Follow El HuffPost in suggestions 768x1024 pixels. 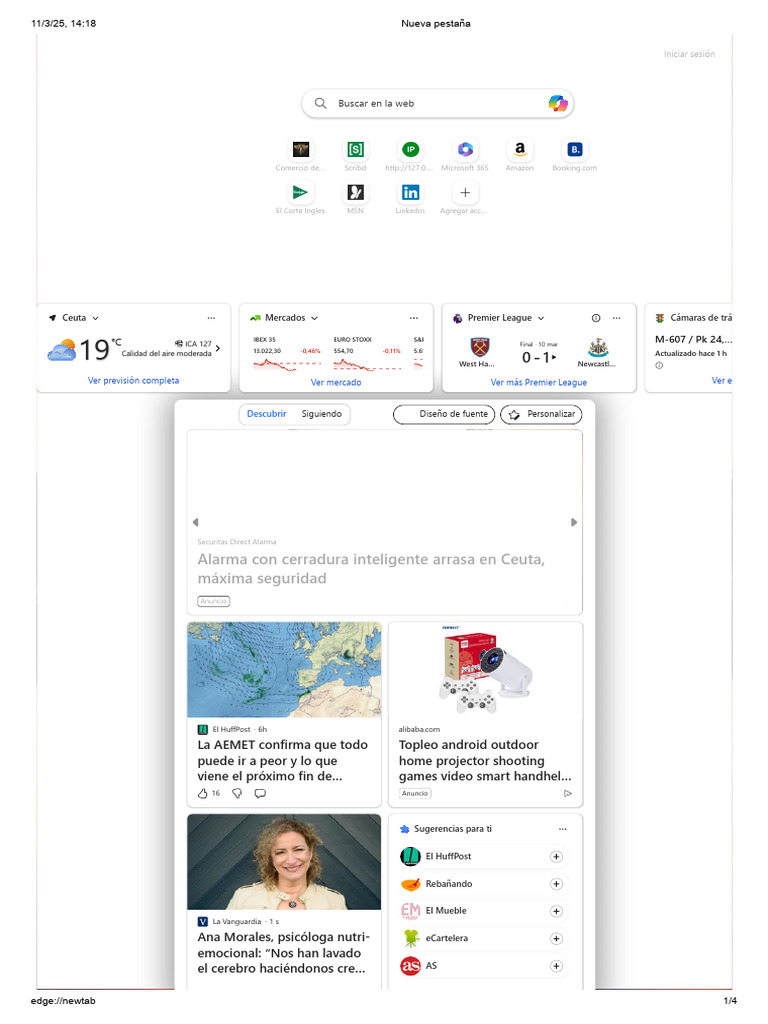[x=556, y=857]
